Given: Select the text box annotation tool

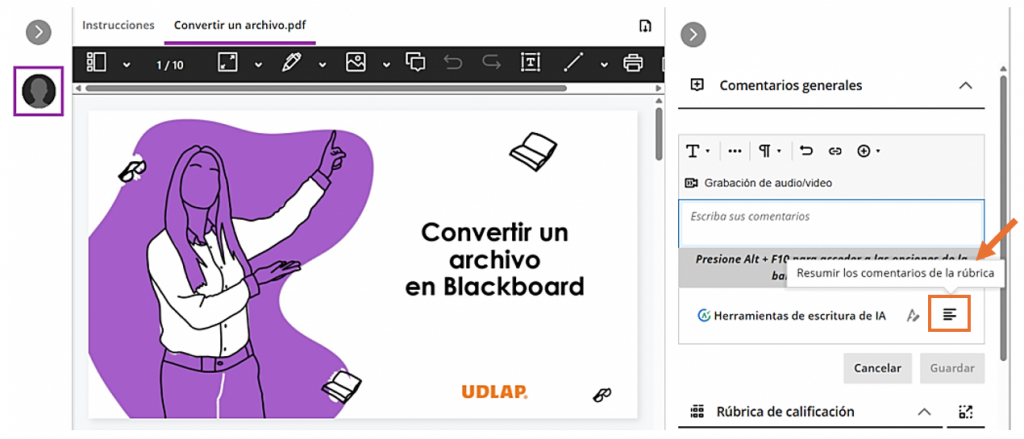Looking at the screenshot, I should coord(530,63).
